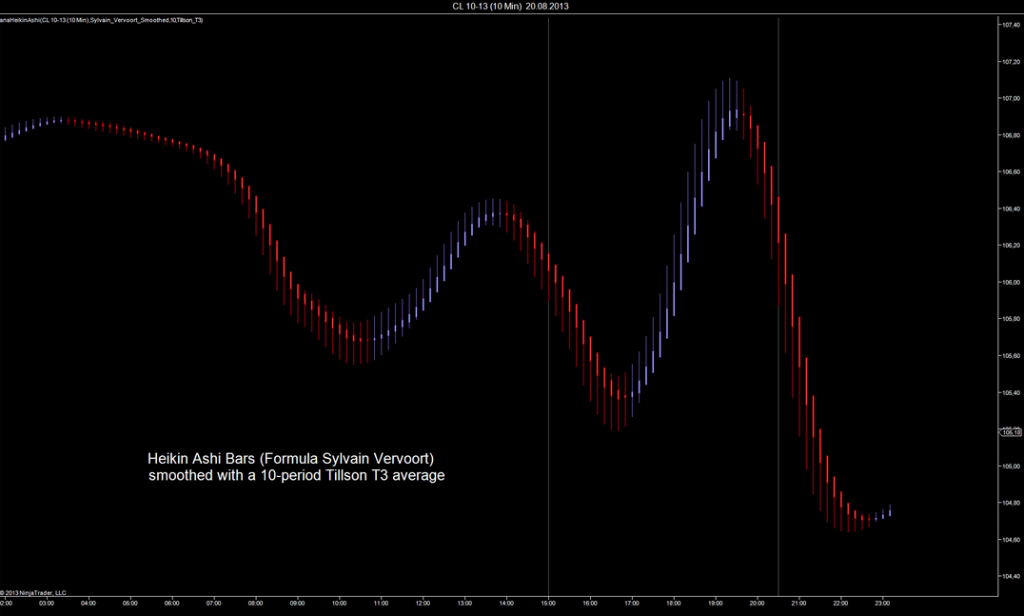Click the 05:00 time axis label
The image size is (1024, 616).
click(x=130, y=603)
